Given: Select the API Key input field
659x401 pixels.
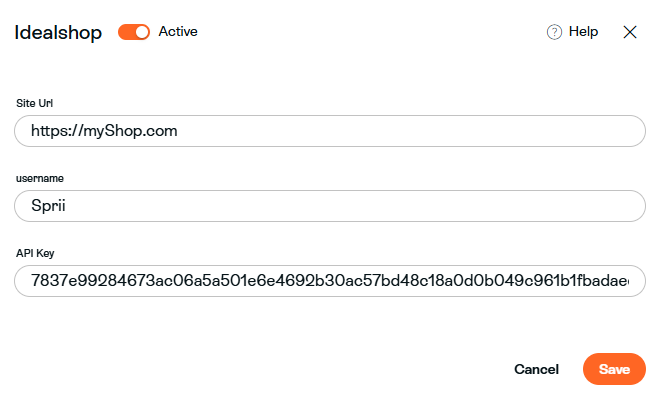Looking at the screenshot, I should (330, 281).
